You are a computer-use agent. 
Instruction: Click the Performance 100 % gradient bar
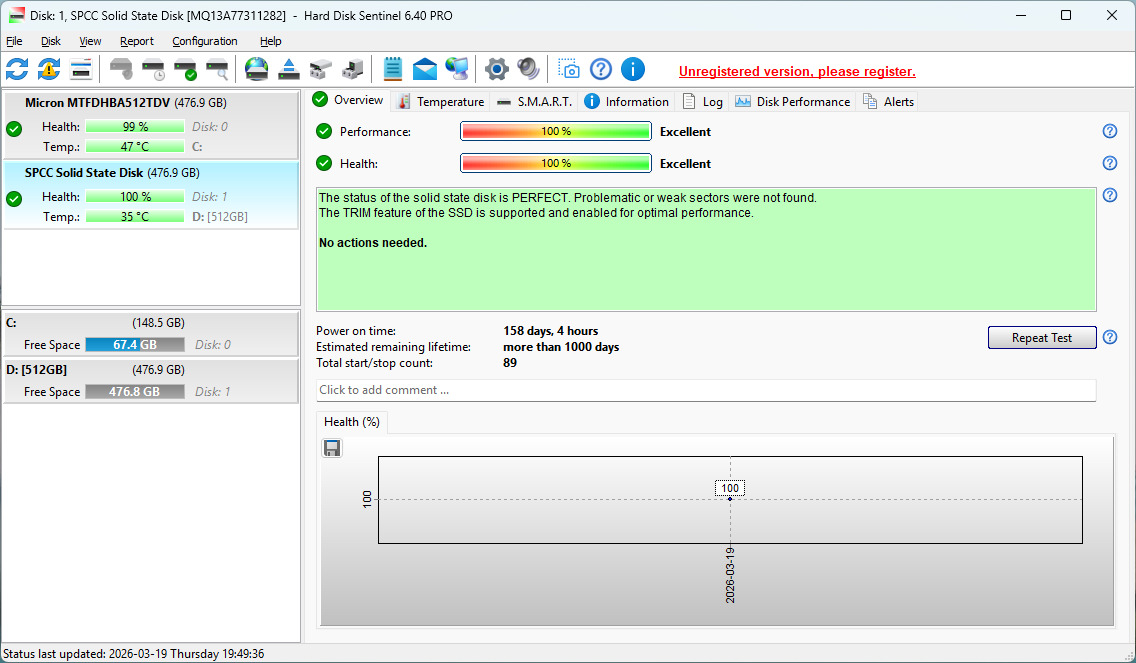click(x=556, y=131)
